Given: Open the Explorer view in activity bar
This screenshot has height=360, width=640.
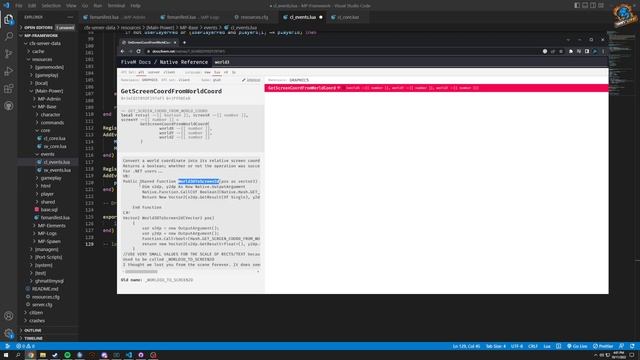Looking at the screenshot, I should click(9, 19).
